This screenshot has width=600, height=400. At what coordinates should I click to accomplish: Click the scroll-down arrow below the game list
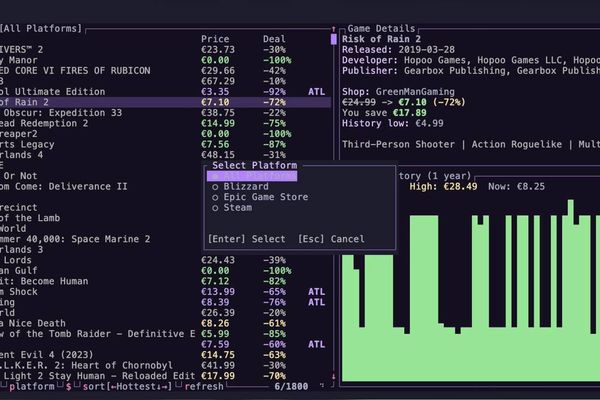pyautogui.click(x=333, y=377)
